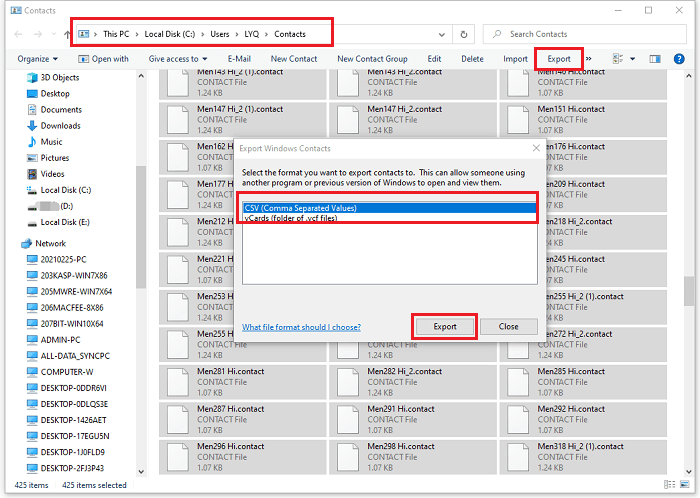Open the What file format should I choose link
700x498 pixels.
point(301,327)
